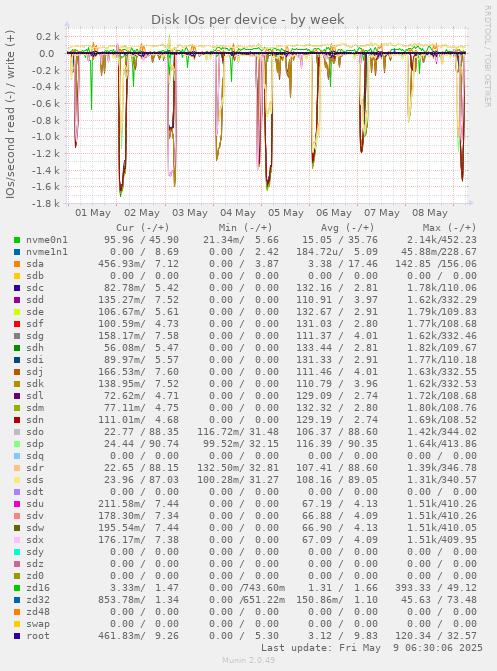Click the 'Last update: Fri May 9 06:30:06 2025' text
The height and width of the screenshot is (671, 497).
pyautogui.click(x=372, y=648)
